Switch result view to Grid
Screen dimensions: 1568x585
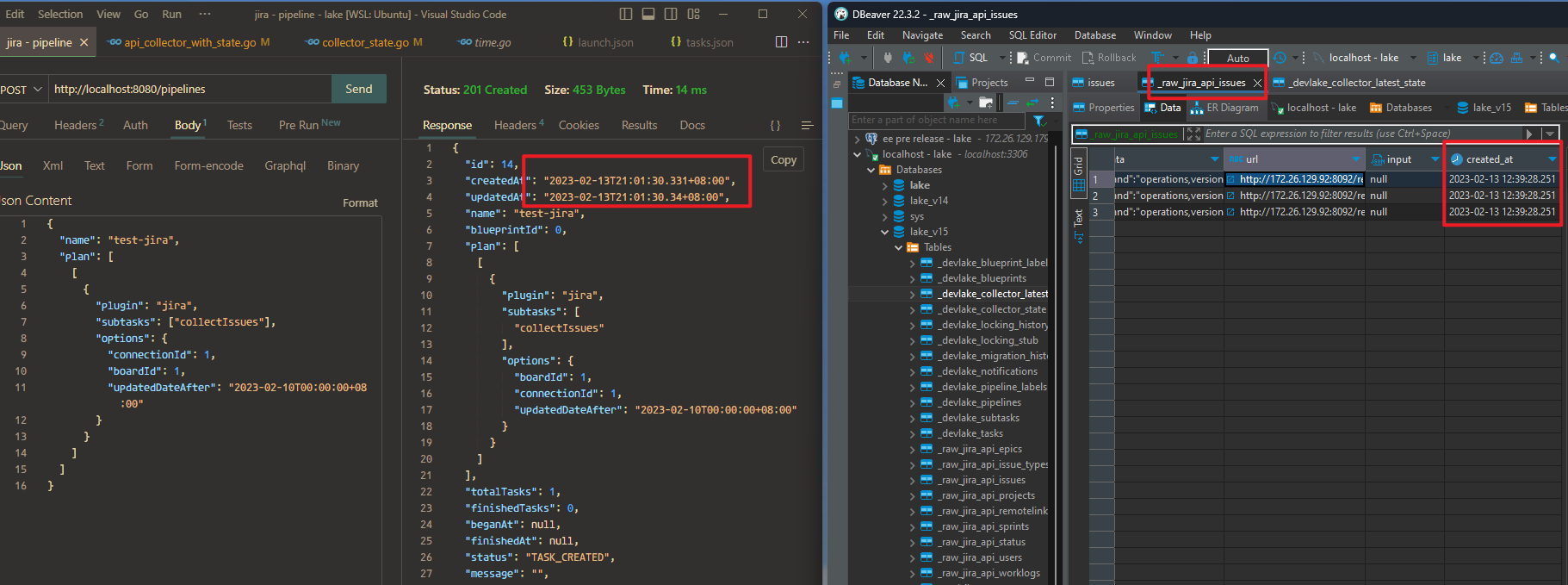pos(1078,172)
